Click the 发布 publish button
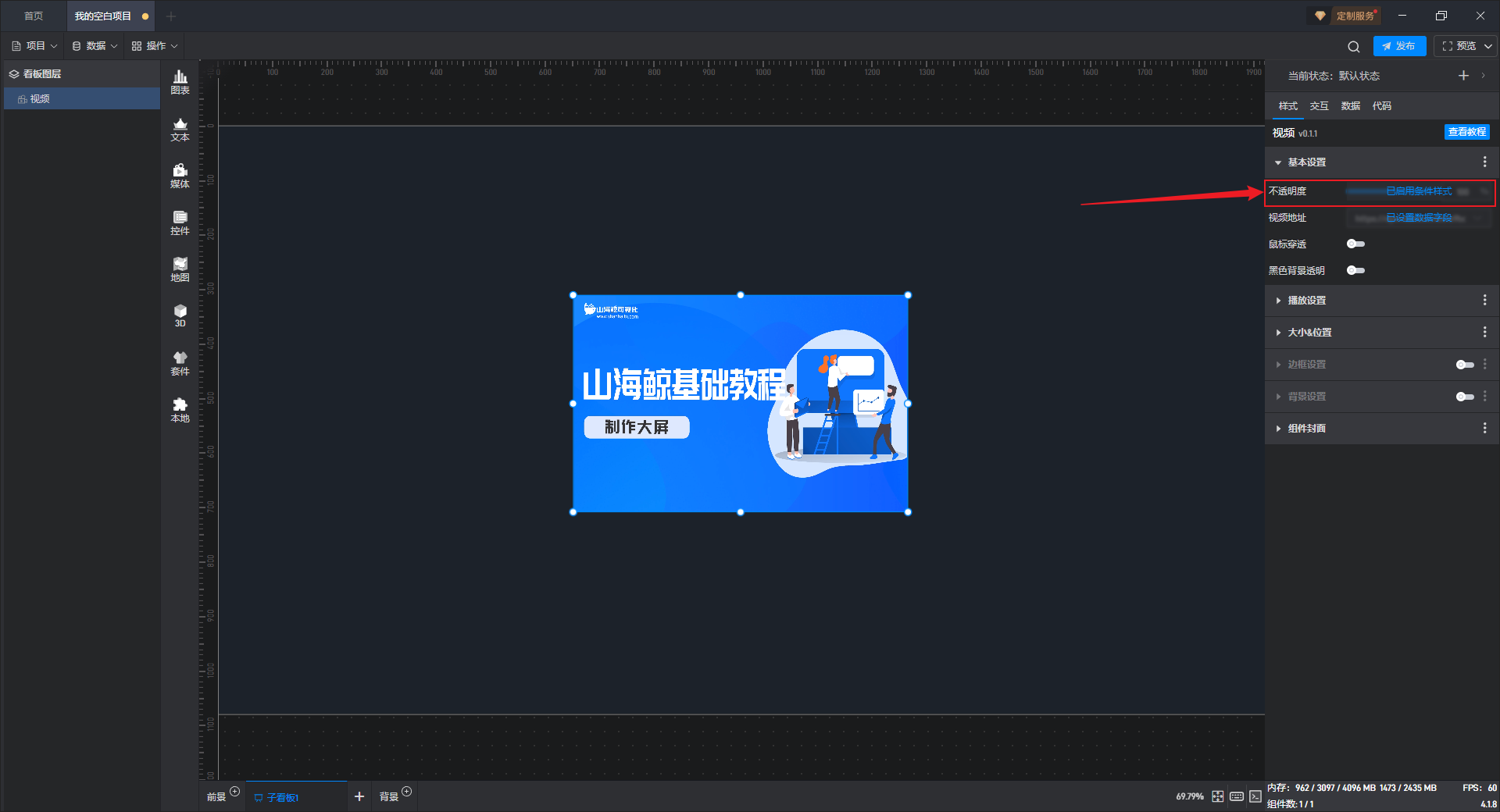 click(1399, 46)
